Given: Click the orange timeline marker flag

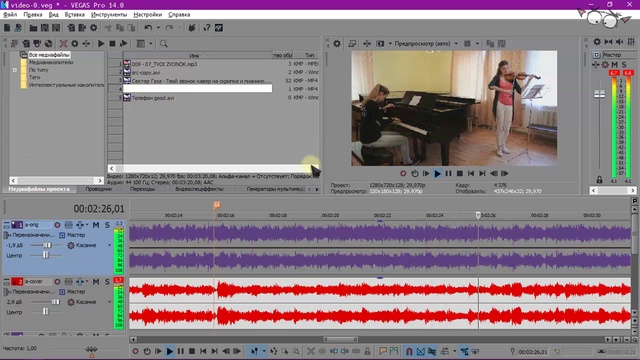Looking at the screenshot, I should coord(217,205).
